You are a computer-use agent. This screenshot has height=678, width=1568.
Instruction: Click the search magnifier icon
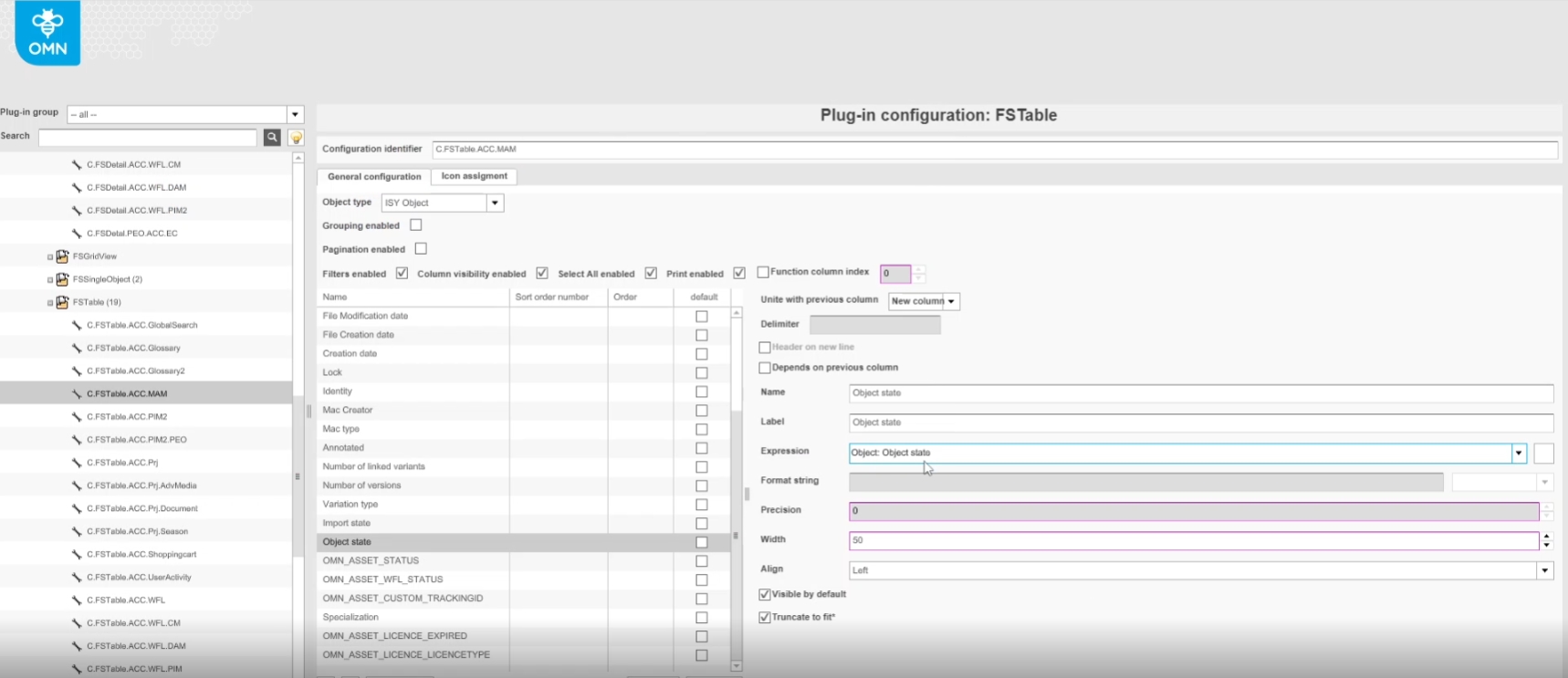[x=272, y=137]
